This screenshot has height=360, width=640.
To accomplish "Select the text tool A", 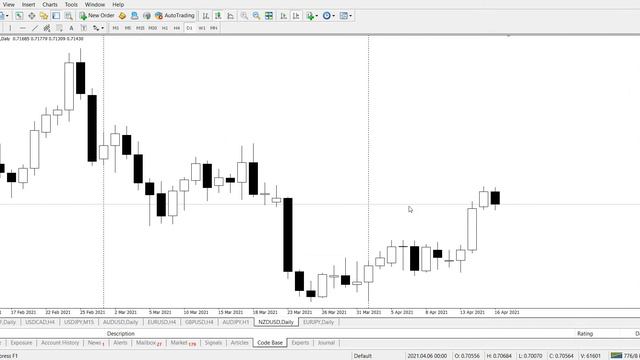I will (x=71, y=28).
